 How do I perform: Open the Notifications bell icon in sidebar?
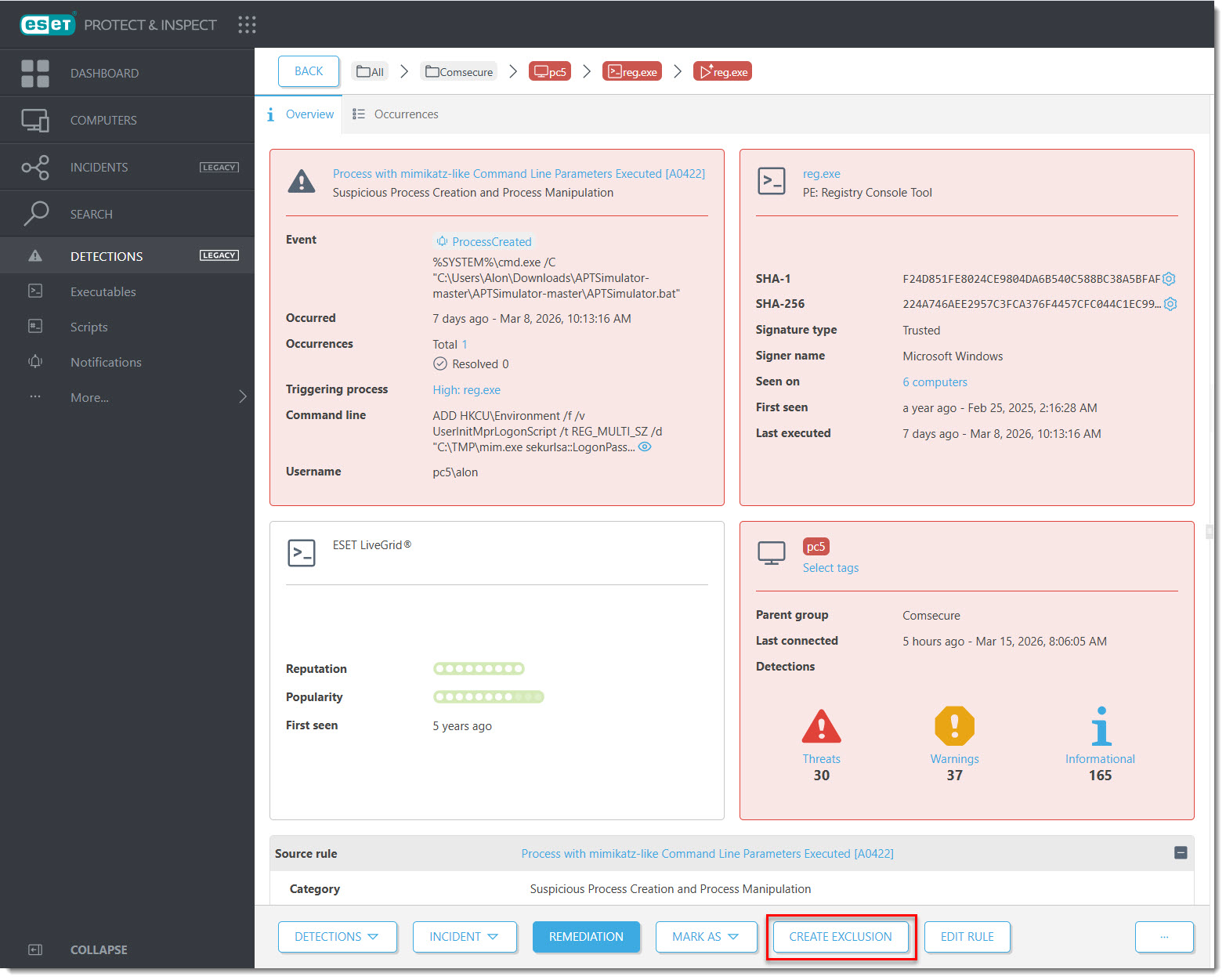point(35,362)
